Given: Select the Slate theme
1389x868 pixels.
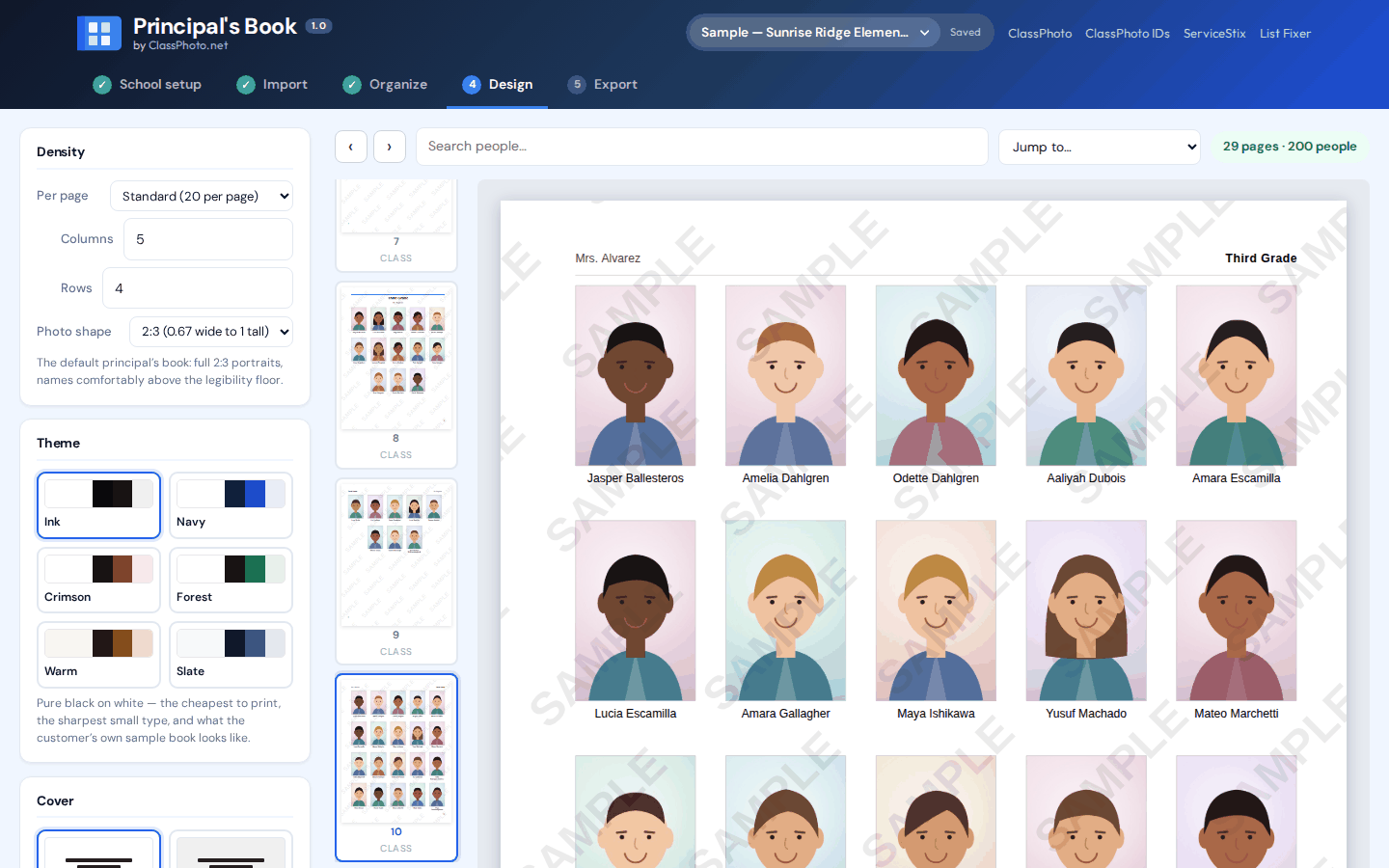Looking at the screenshot, I should [x=231, y=655].
